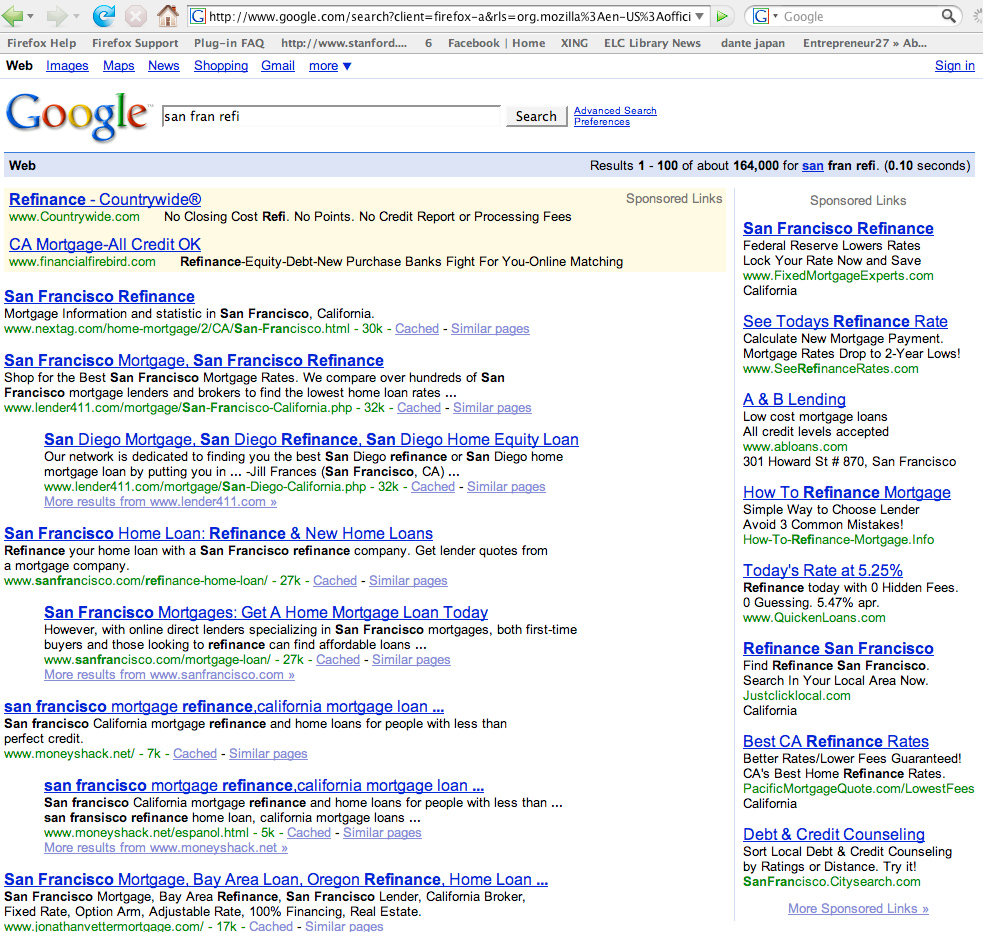983x932 pixels.
Task: Open the XING bookmark
Action: click(x=574, y=43)
